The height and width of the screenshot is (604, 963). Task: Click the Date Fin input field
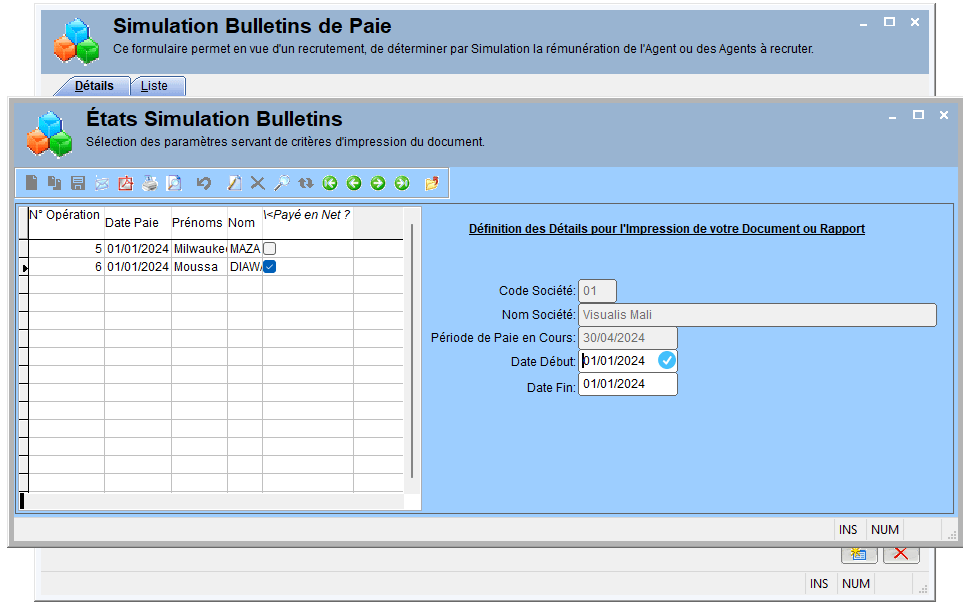click(x=628, y=384)
